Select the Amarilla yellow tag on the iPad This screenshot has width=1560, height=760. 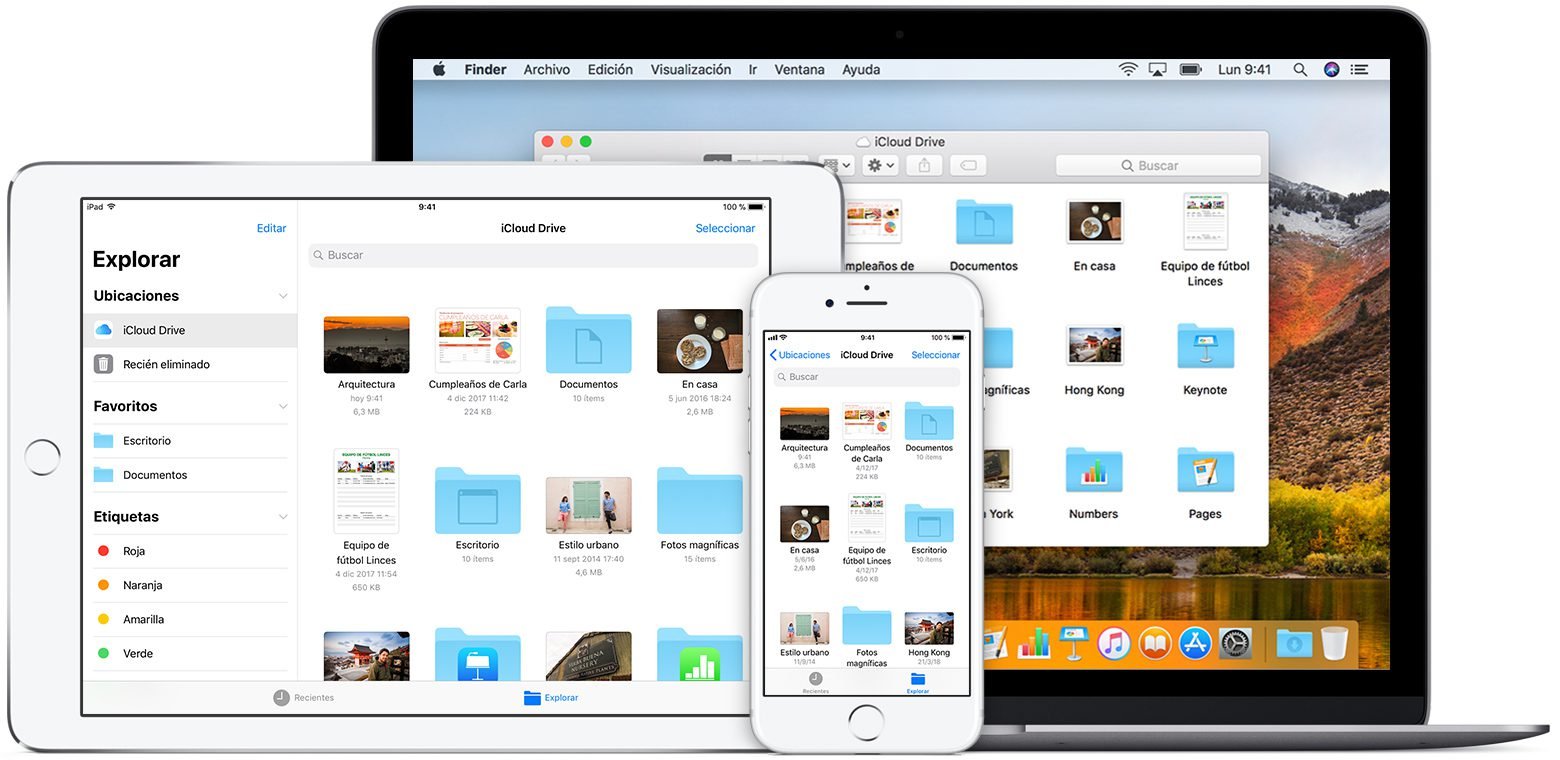point(190,619)
